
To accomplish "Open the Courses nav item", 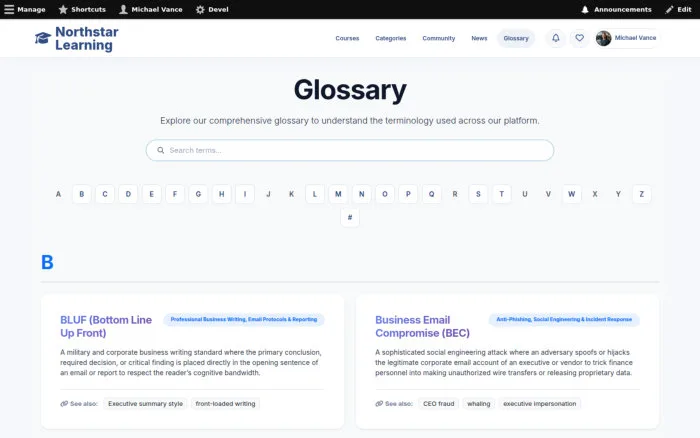I will [x=347, y=38].
